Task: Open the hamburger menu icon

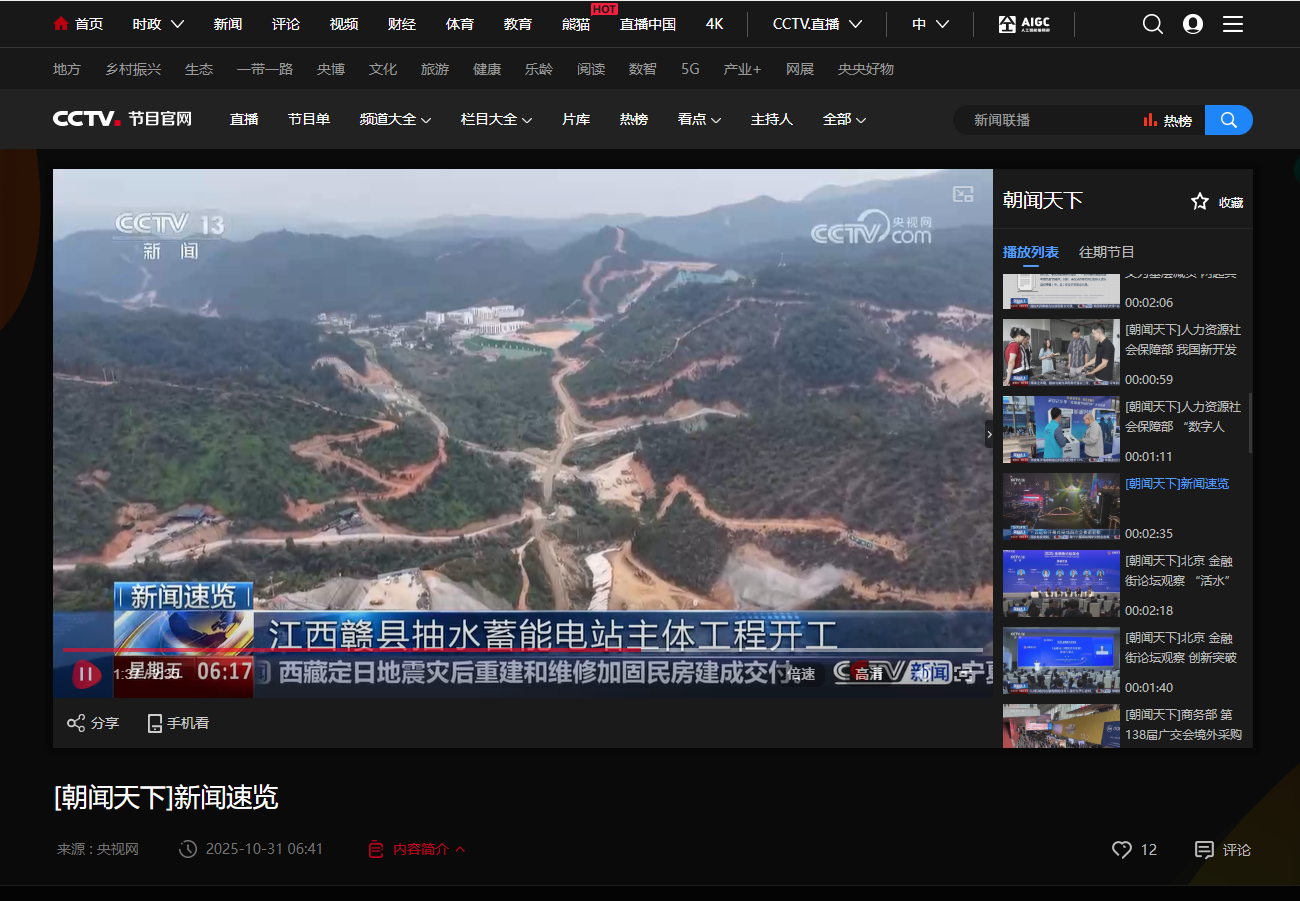Action: [x=1233, y=24]
